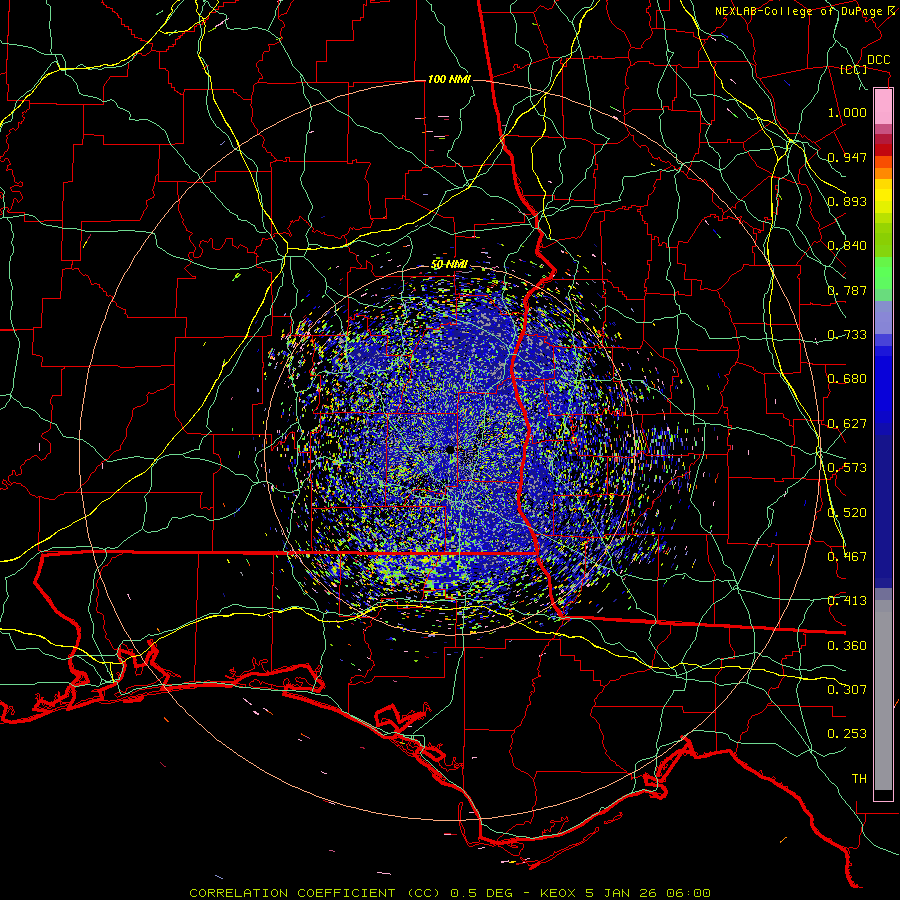Click the "[CC]" units label above colorbar
Screen dimensions: 900x900
[854, 69]
